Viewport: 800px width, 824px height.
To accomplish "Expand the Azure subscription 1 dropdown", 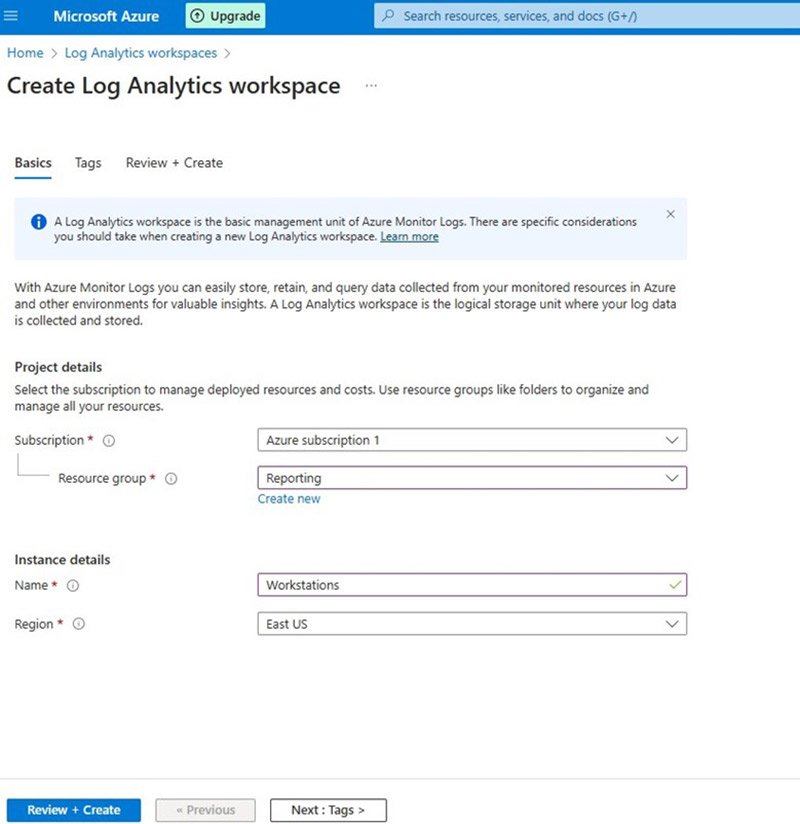I will [472, 440].
